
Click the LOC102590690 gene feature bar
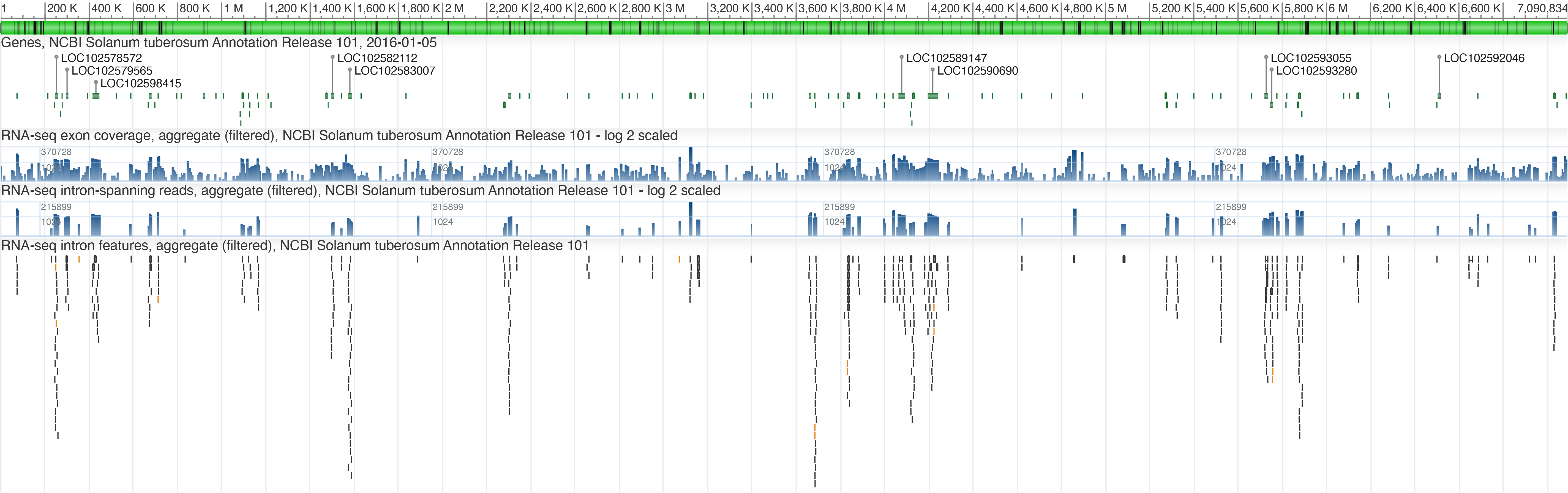[x=932, y=95]
